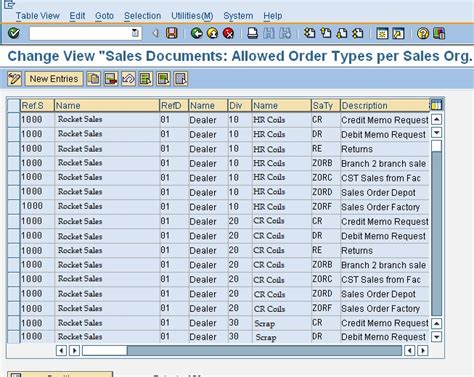Open the Table View menu

[38, 16]
